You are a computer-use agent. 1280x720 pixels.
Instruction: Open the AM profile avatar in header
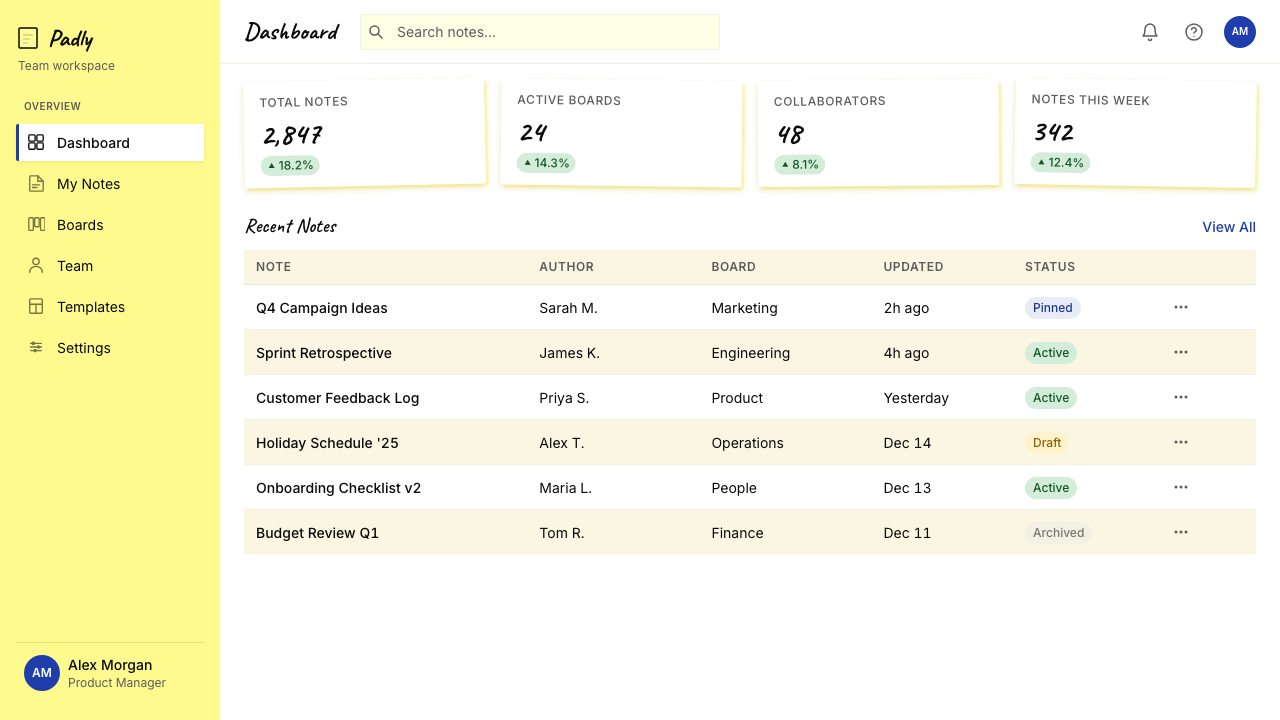pos(1240,32)
